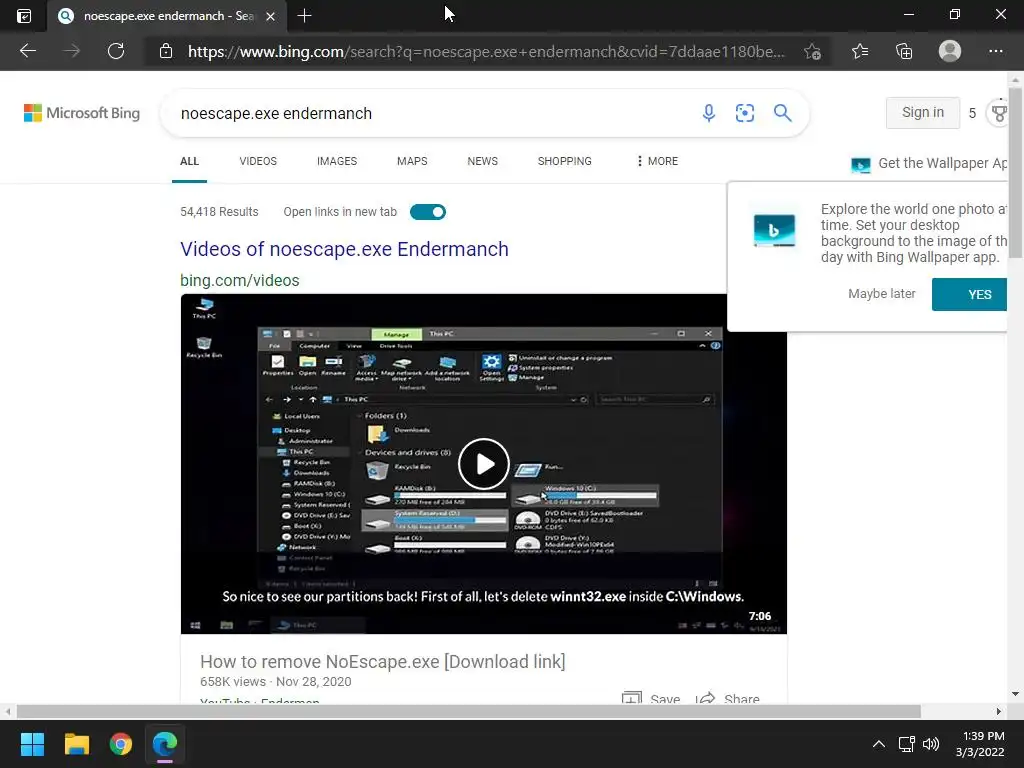Open the network status tray icon
Image resolution: width=1024 pixels, height=768 pixels.
click(x=906, y=744)
